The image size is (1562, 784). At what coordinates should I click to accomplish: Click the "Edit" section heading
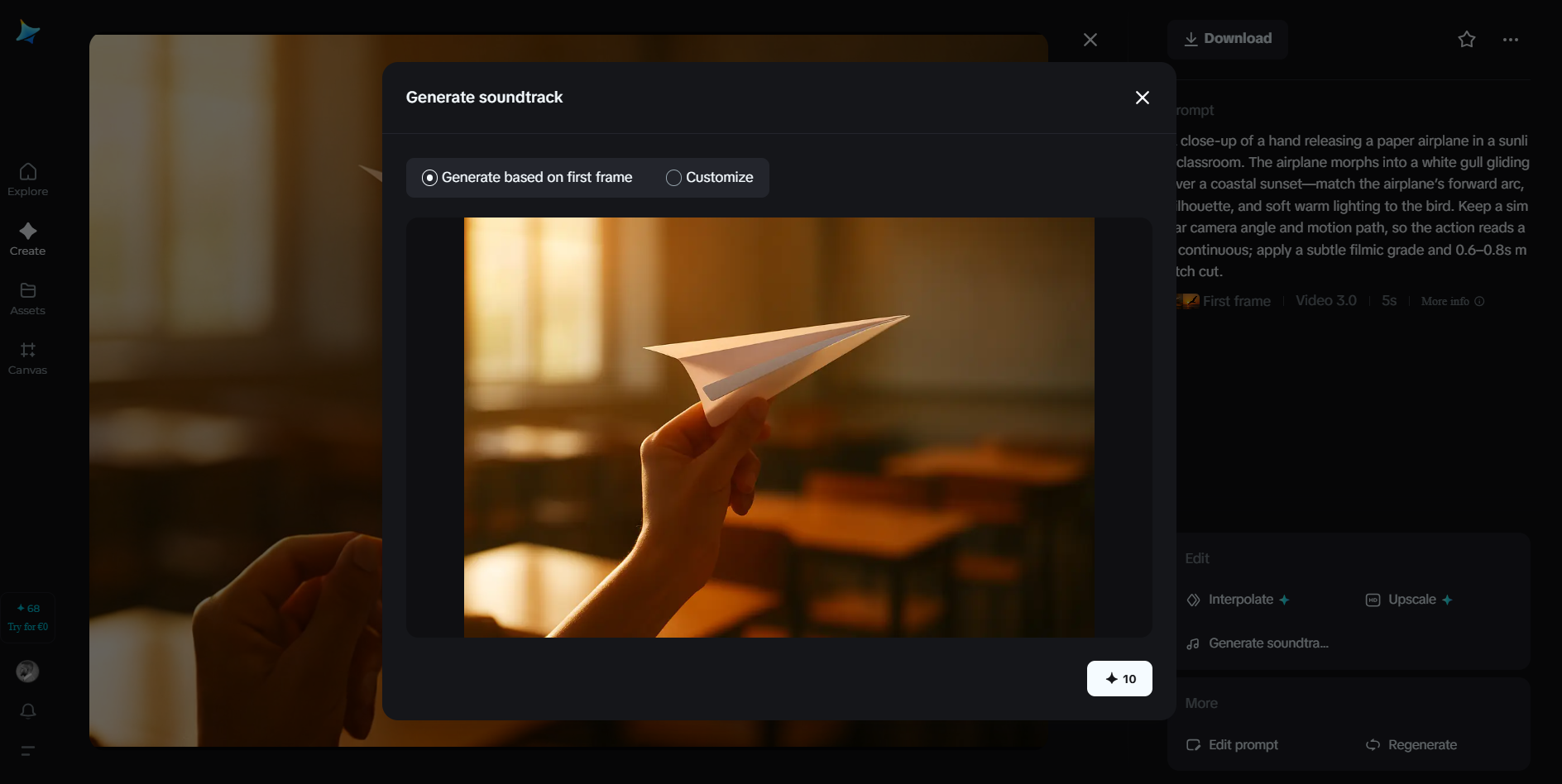click(x=1197, y=559)
